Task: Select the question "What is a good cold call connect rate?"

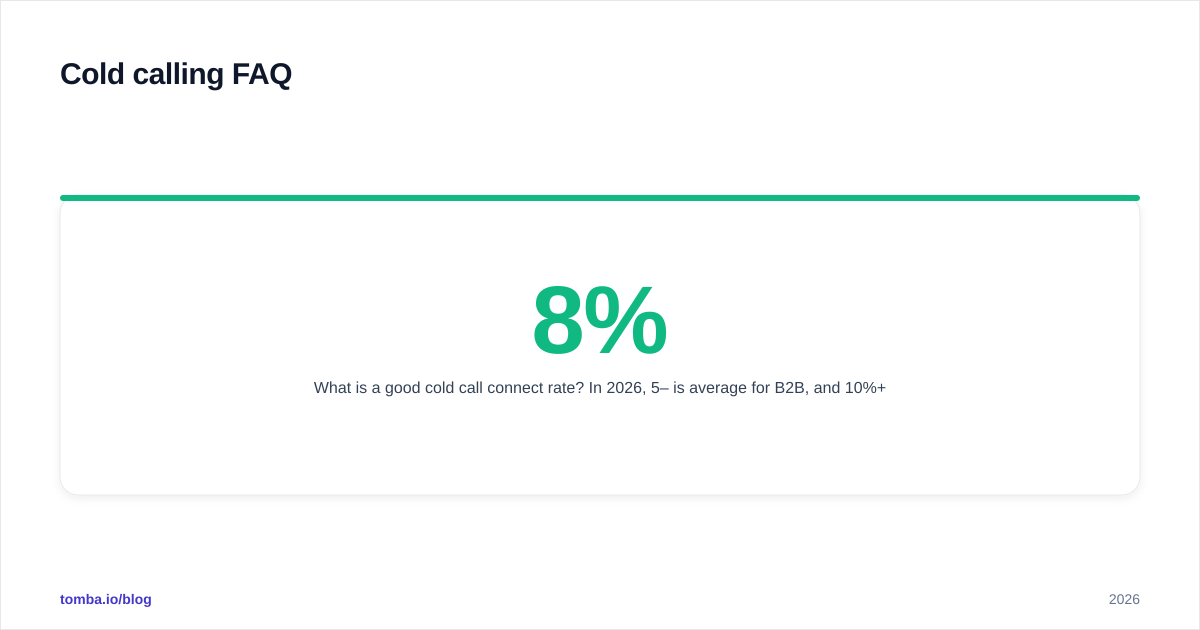Action: 449,388
